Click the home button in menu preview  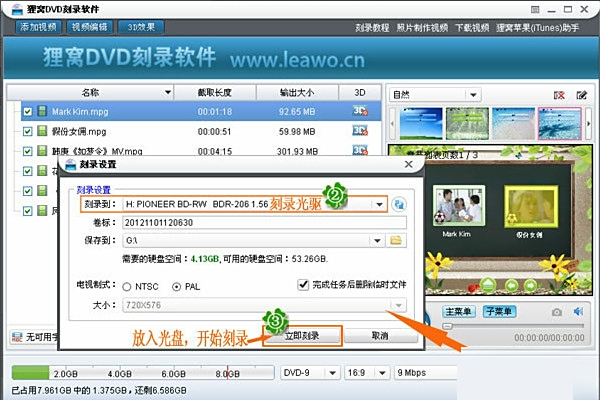point(488,285)
